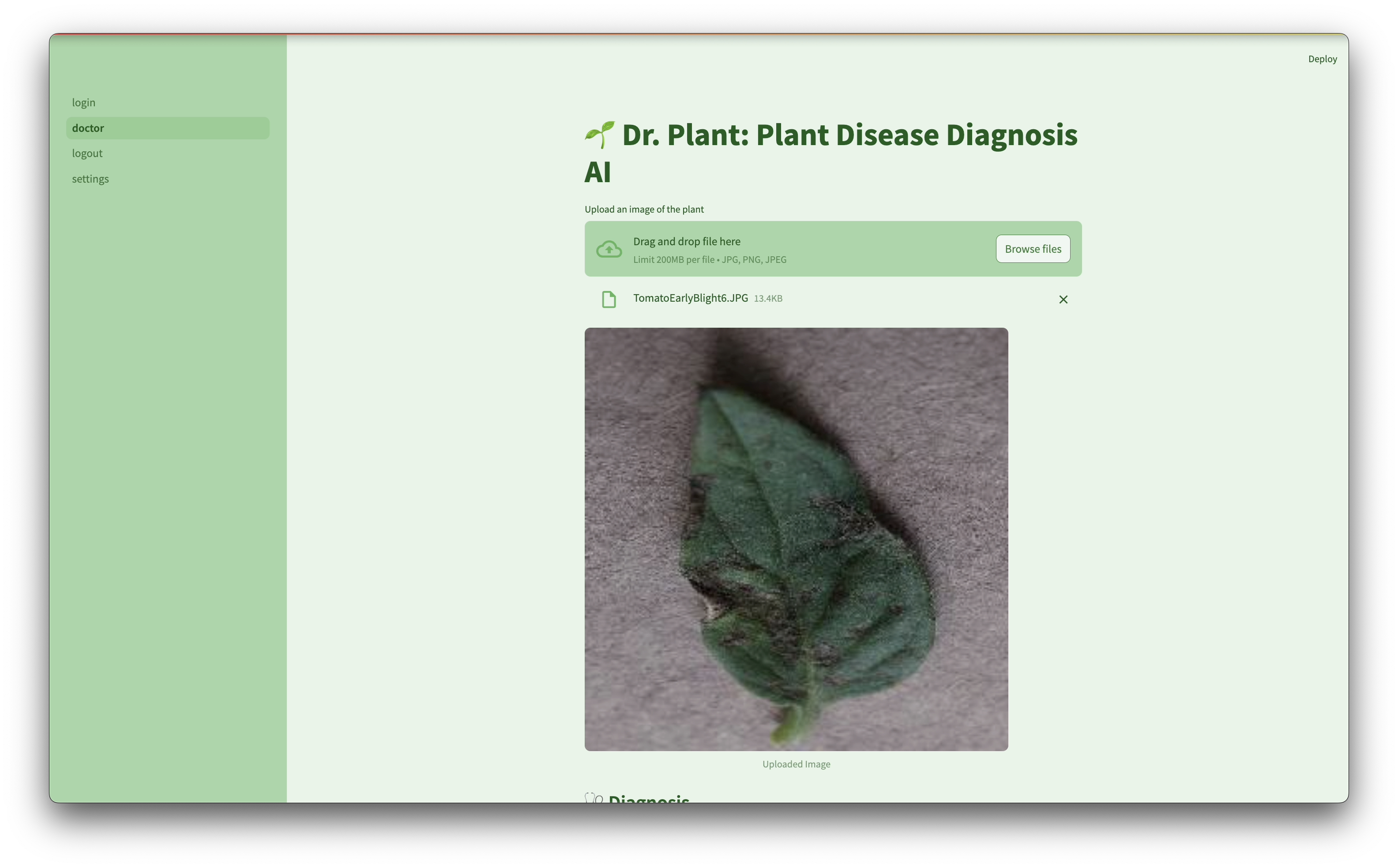Click the Diagnosis section heading

point(648,798)
